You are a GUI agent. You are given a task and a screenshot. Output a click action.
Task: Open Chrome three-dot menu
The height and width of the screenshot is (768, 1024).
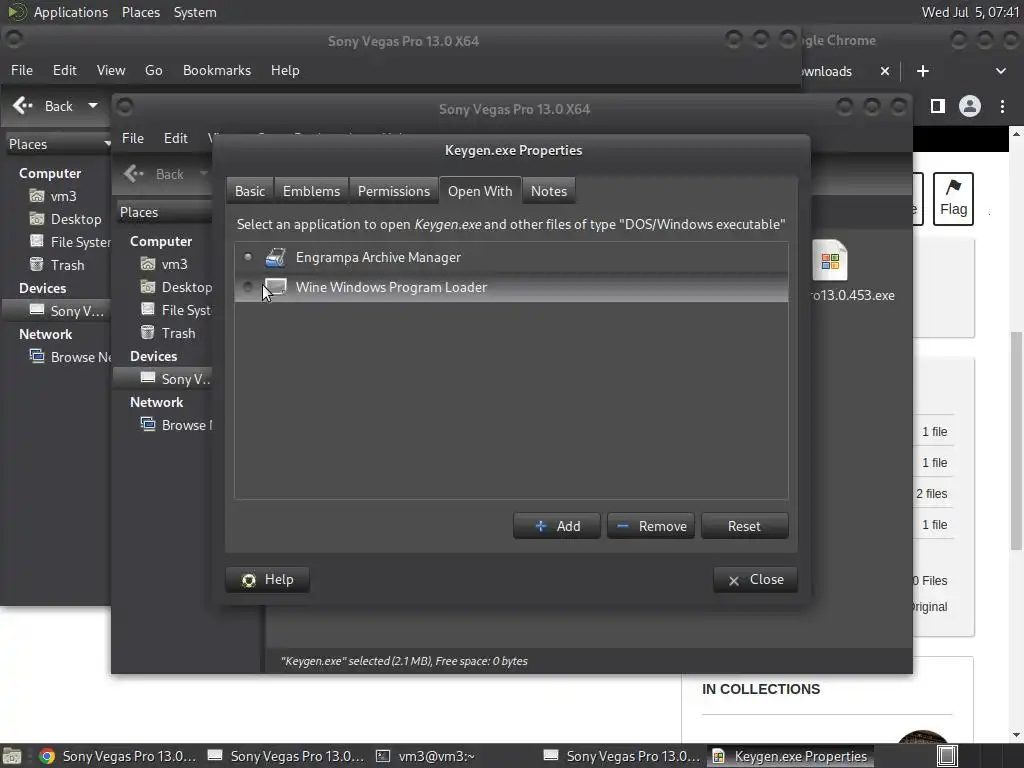[x=1002, y=106]
